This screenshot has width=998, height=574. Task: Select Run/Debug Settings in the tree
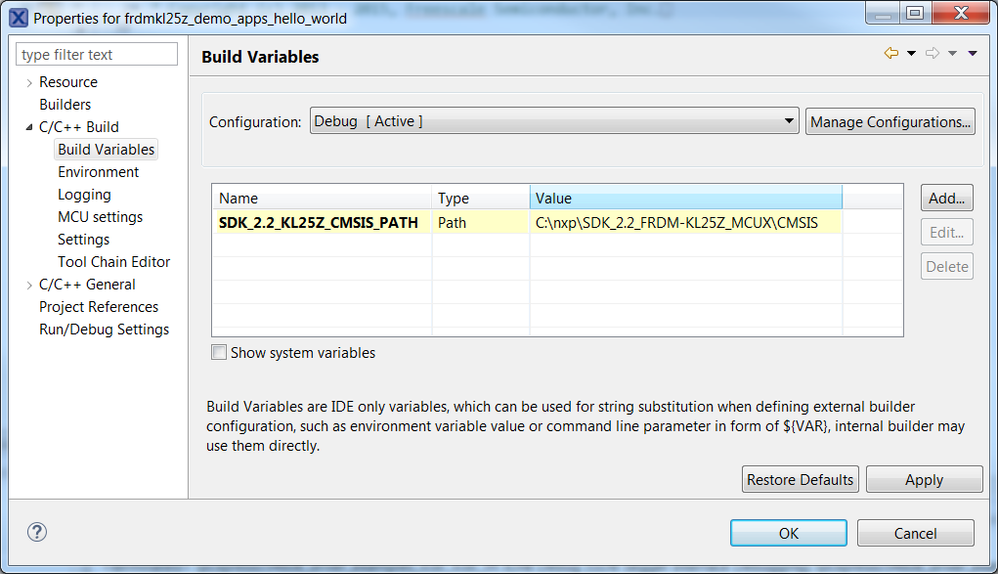point(104,329)
